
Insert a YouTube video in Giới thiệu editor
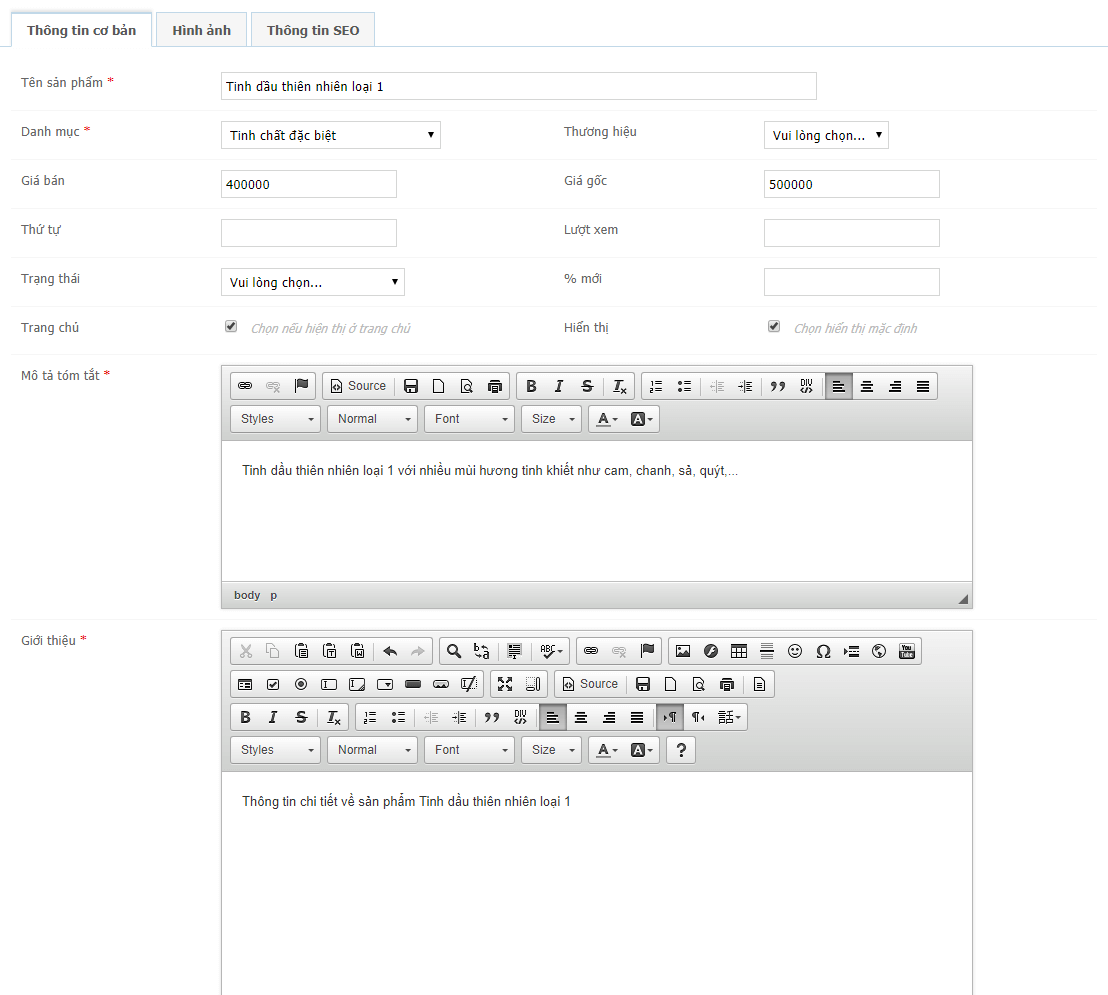click(907, 651)
